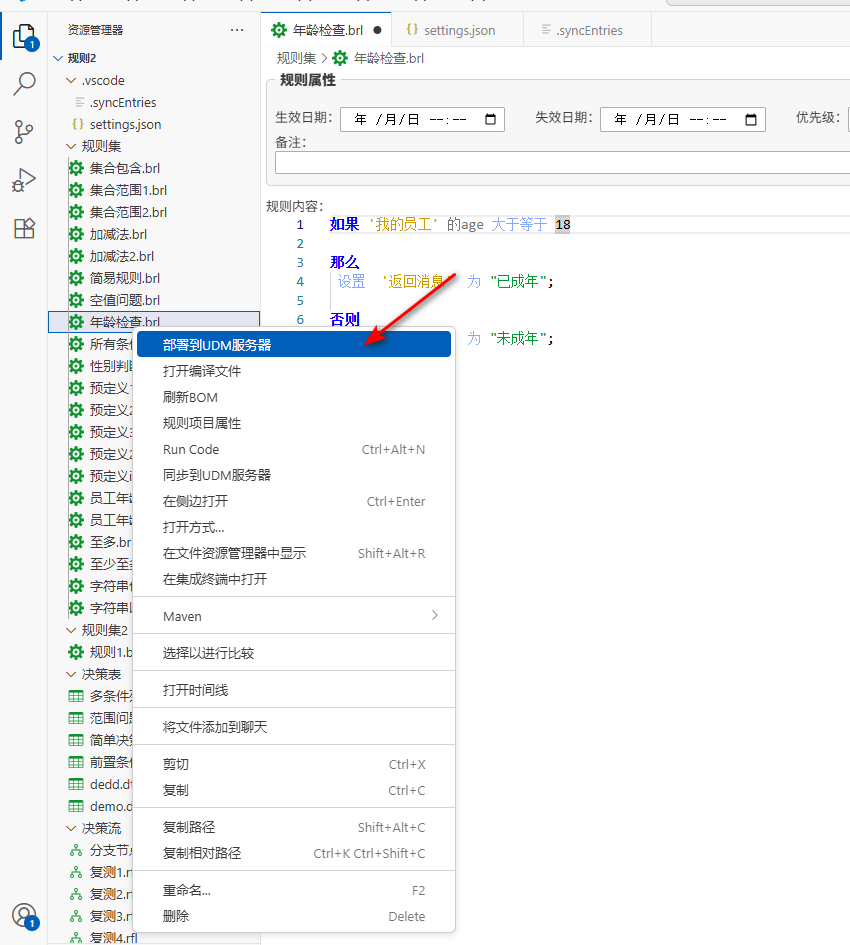The image size is (850, 945).
Task: Open the Search view icon
Action: tap(23, 84)
